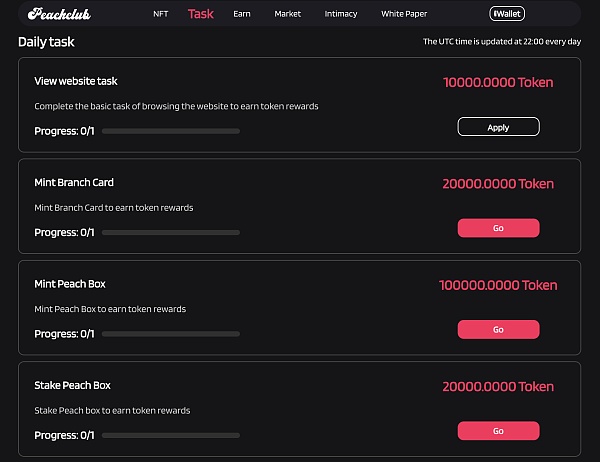600x462 pixels.
Task: Go to the Earn section
Action: pos(242,14)
